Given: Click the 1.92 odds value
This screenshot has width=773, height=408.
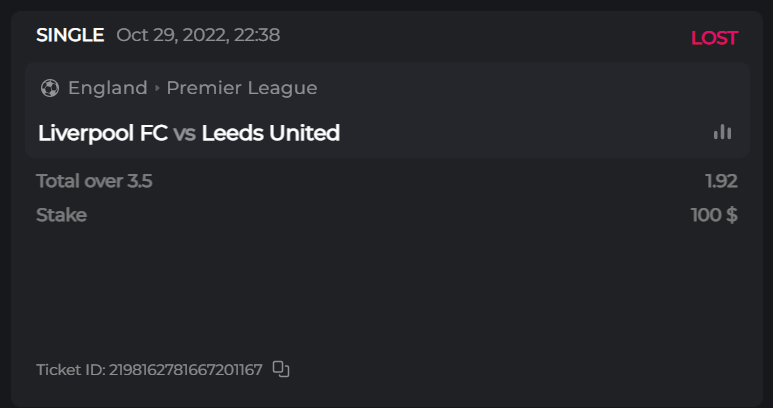Looking at the screenshot, I should [x=720, y=181].
